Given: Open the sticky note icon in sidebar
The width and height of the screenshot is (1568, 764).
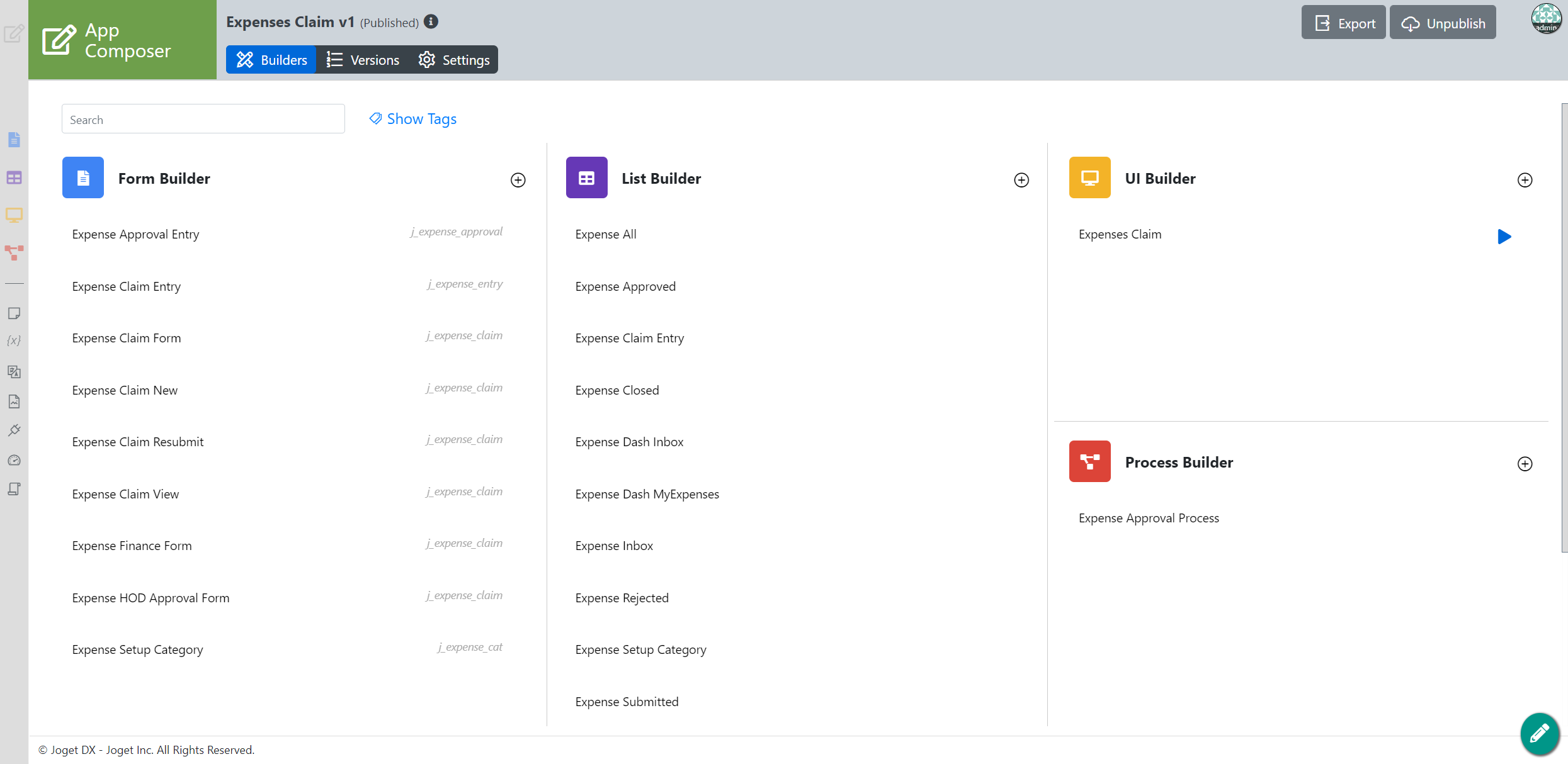Looking at the screenshot, I should point(14,313).
